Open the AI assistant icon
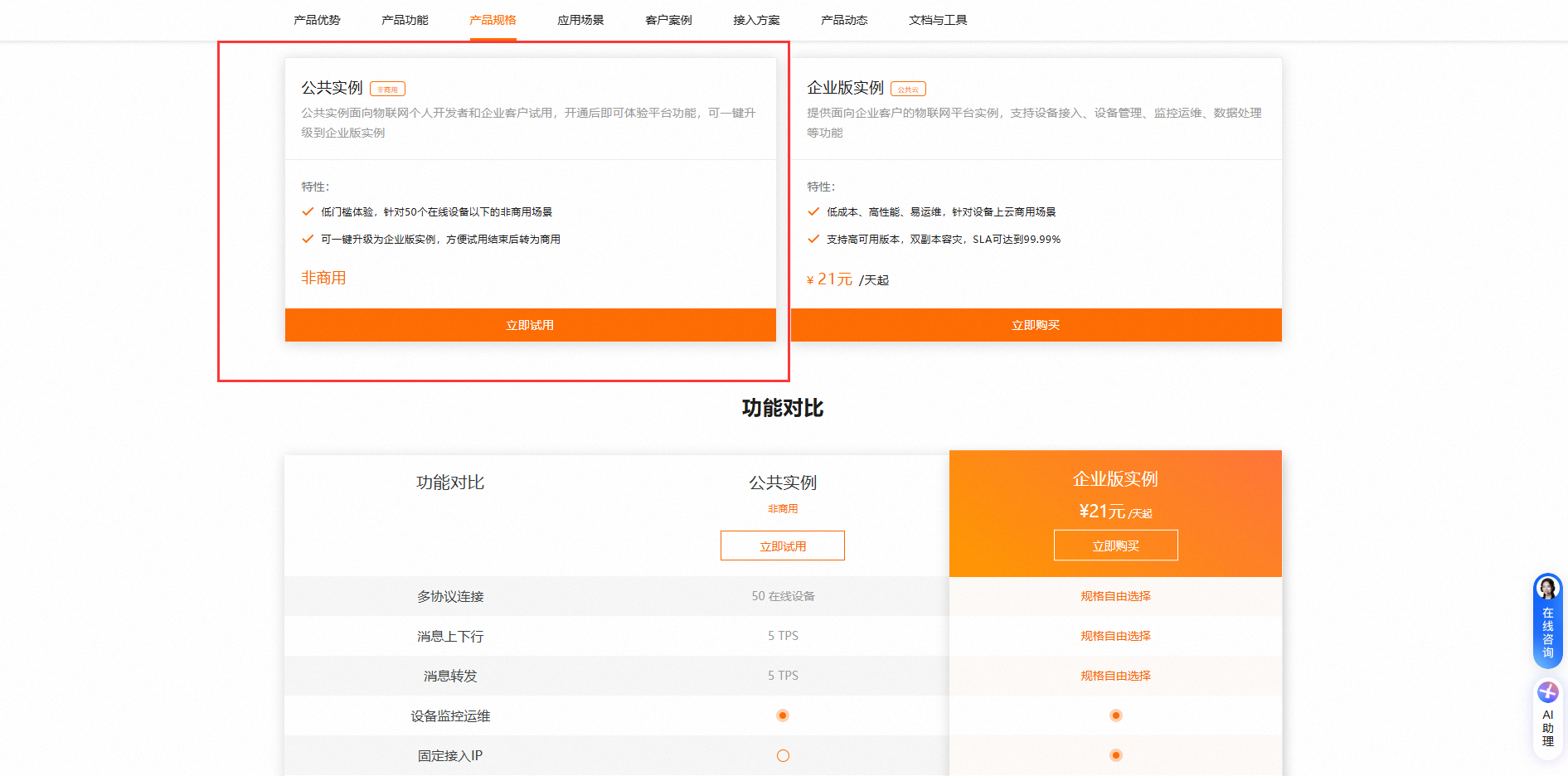Image resolution: width=1568 pixels, height=776 pixels. pyautogui.click(x=1547, y=692)
